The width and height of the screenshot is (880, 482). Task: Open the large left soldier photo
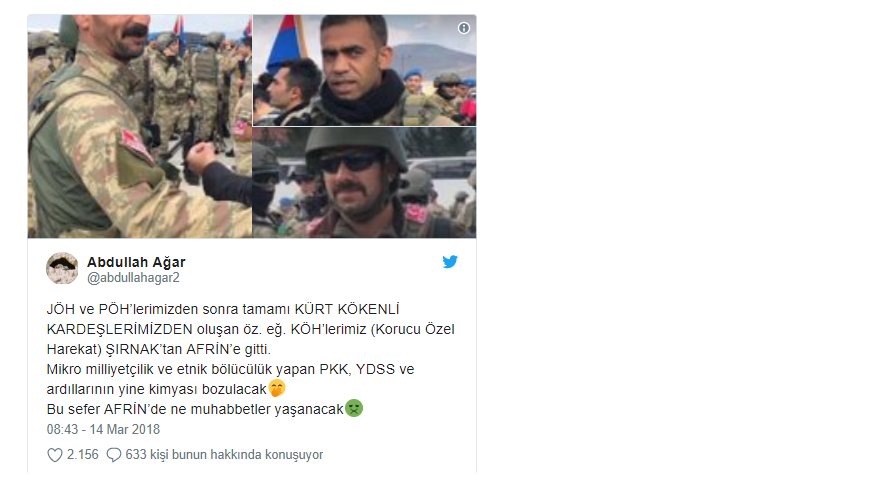point(140,126)
